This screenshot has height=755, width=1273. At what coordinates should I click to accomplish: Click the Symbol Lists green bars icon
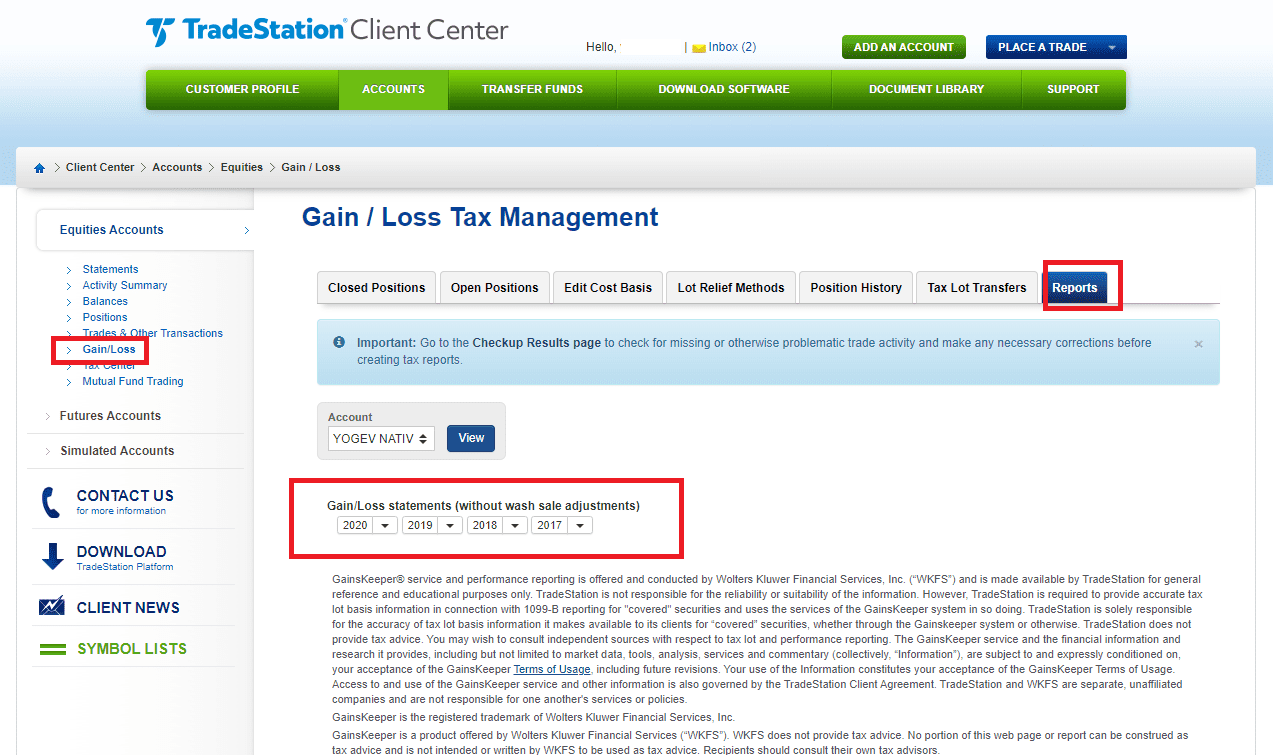coord(53,649)
